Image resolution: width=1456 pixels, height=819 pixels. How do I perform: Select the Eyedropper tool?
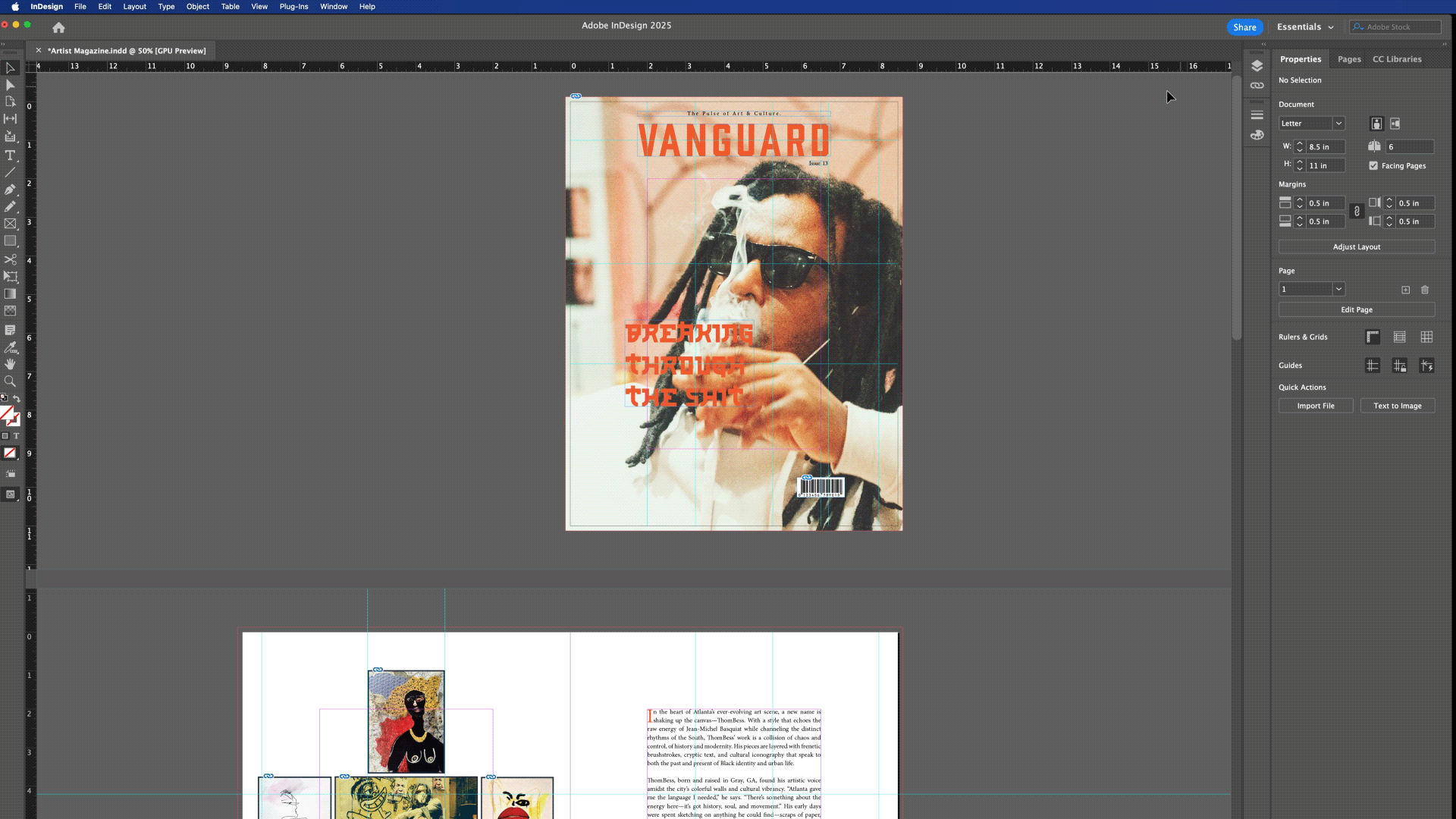pyautogui.click(x=10, y=347)
